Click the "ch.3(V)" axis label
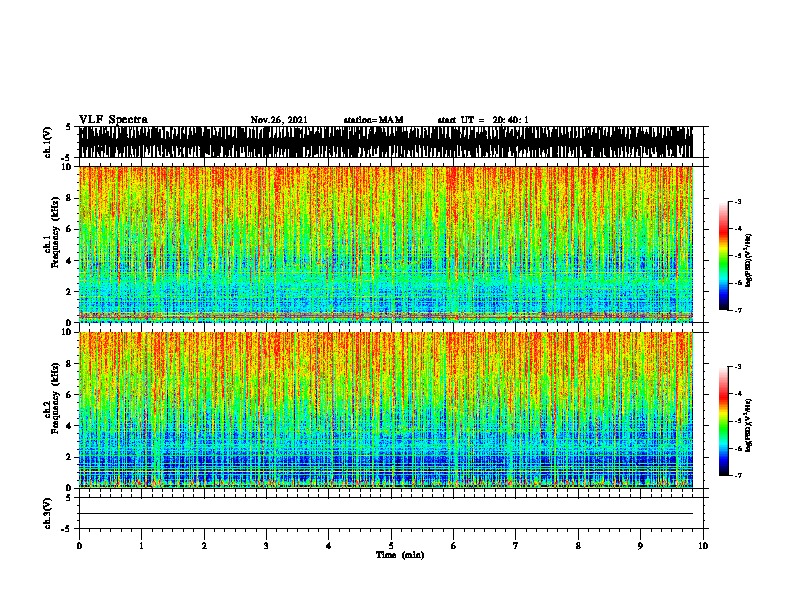 pyautogui.click(x=47, y=513)
